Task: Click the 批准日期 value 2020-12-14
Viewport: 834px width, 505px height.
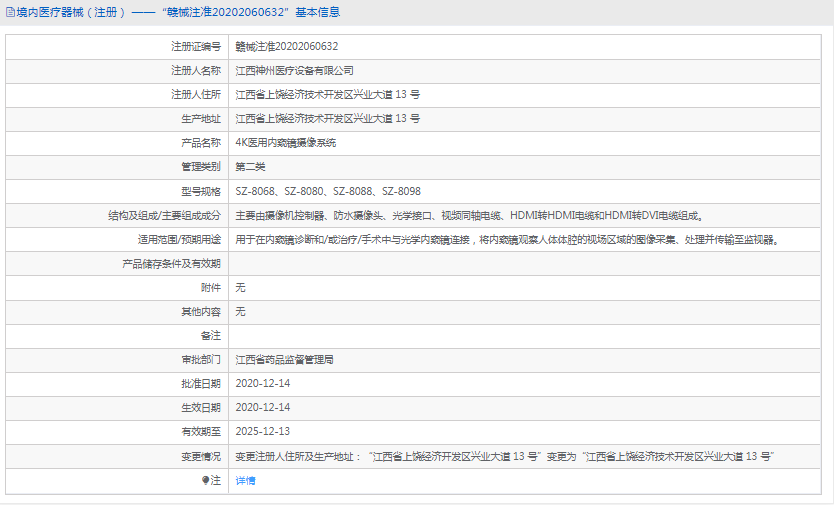Action: (263, 384)
